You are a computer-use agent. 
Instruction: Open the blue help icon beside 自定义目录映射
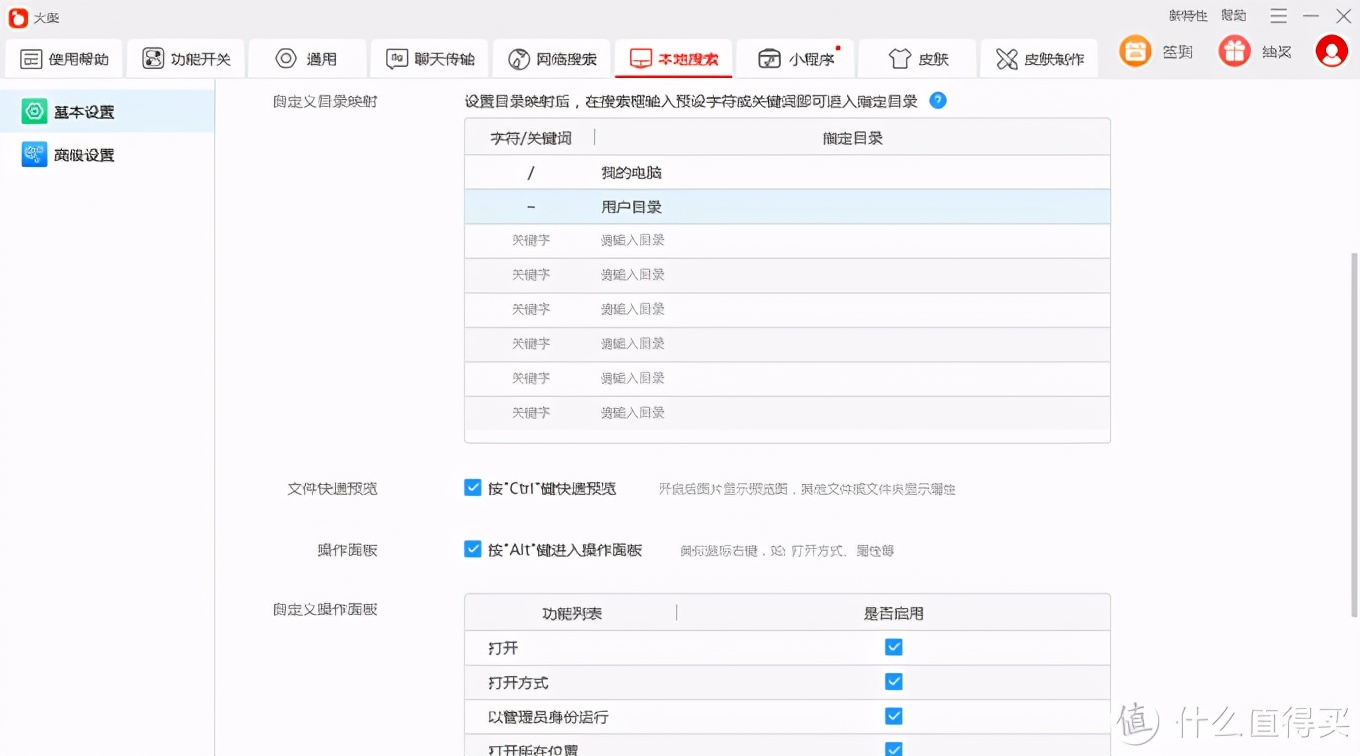937,100
